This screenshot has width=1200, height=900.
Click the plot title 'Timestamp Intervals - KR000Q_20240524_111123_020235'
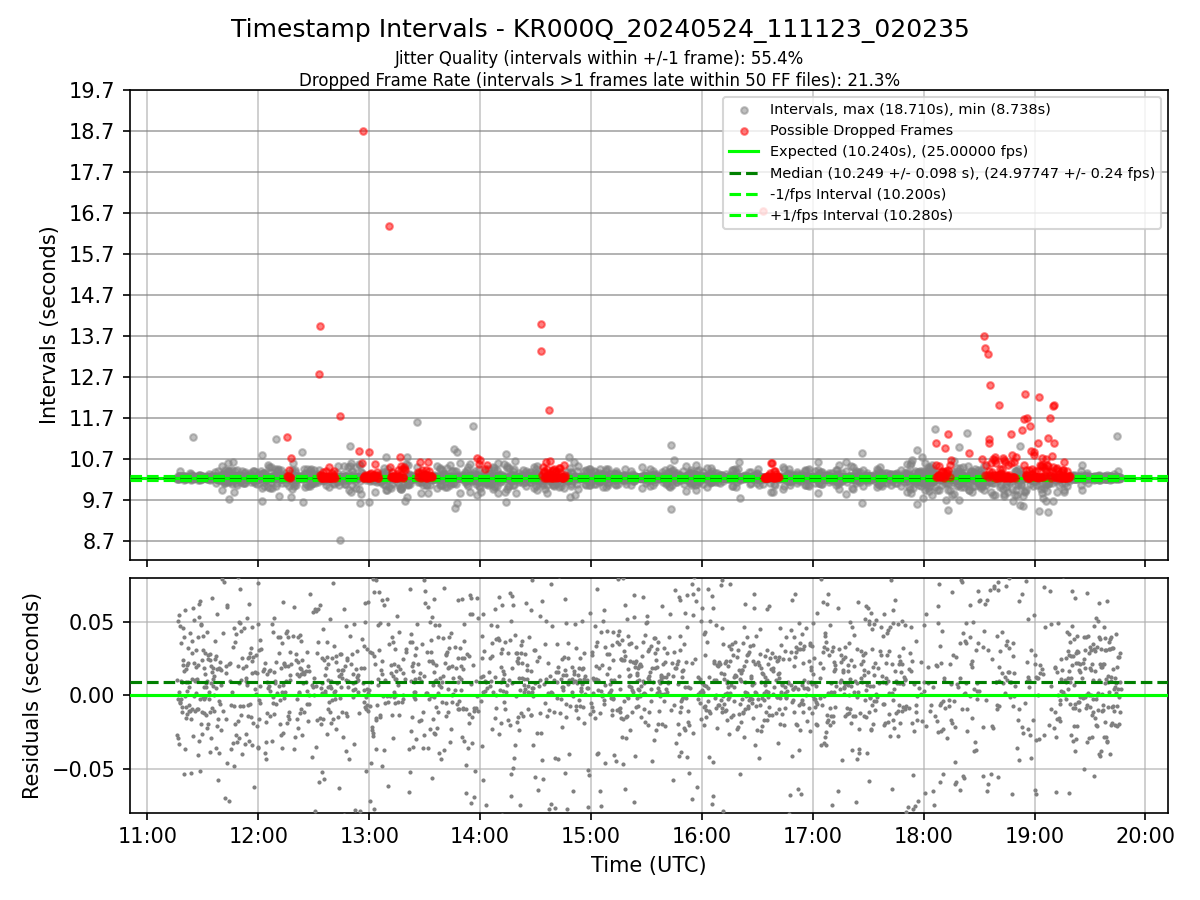pyautogui.click(x=600, y=29)
